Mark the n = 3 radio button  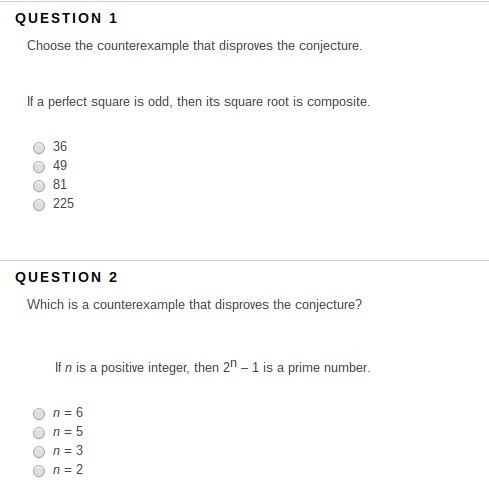click(39, 452)
